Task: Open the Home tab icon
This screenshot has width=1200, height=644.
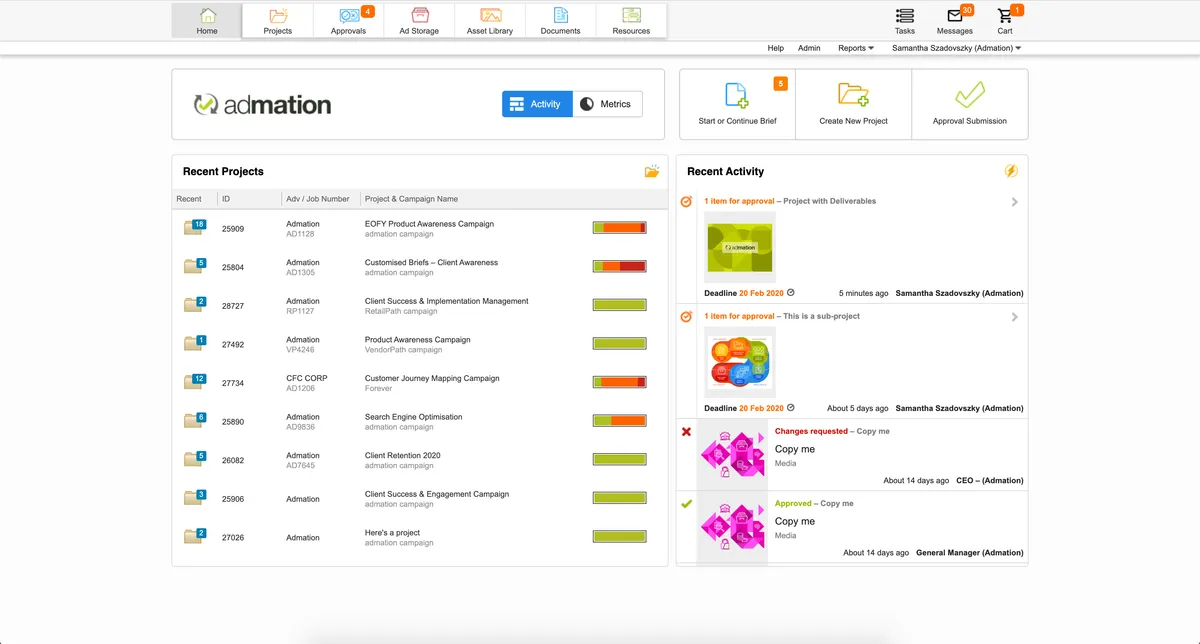Action: click(207, 16)
